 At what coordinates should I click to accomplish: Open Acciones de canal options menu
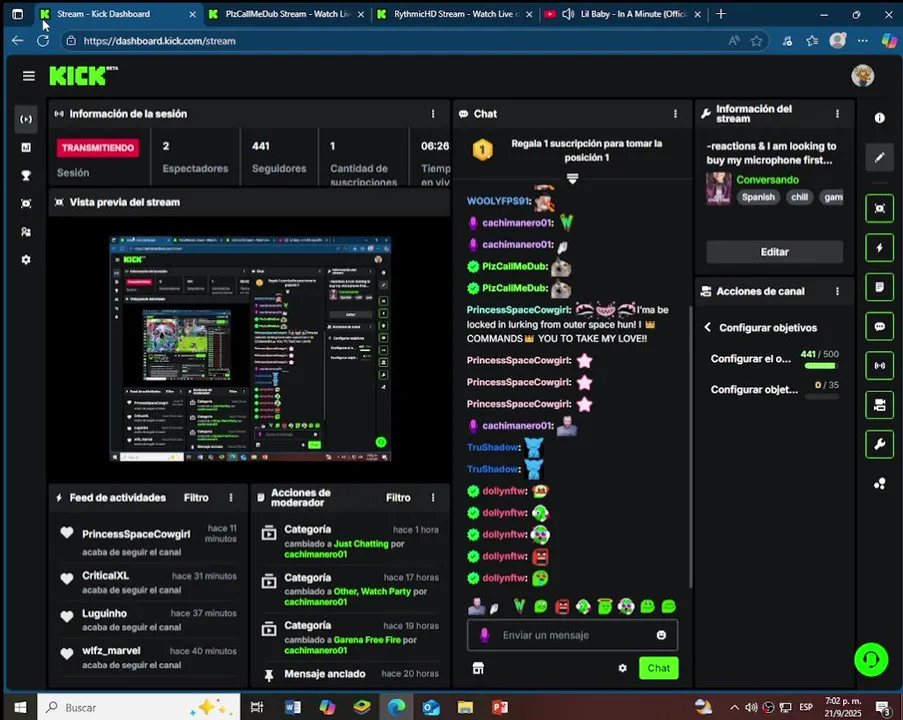[837, 291]
